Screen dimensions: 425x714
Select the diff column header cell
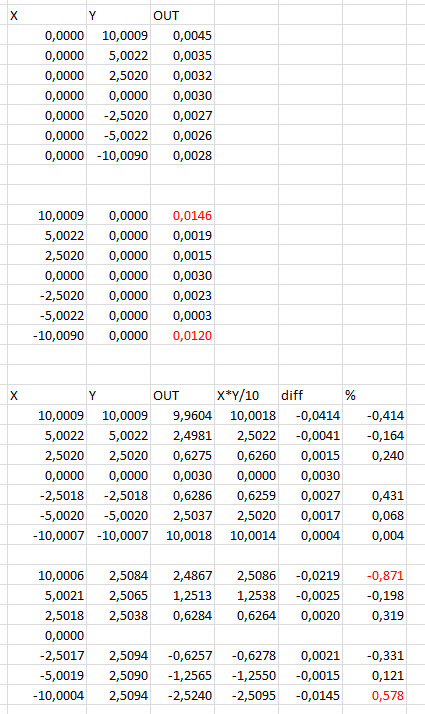tap(310, 395)
